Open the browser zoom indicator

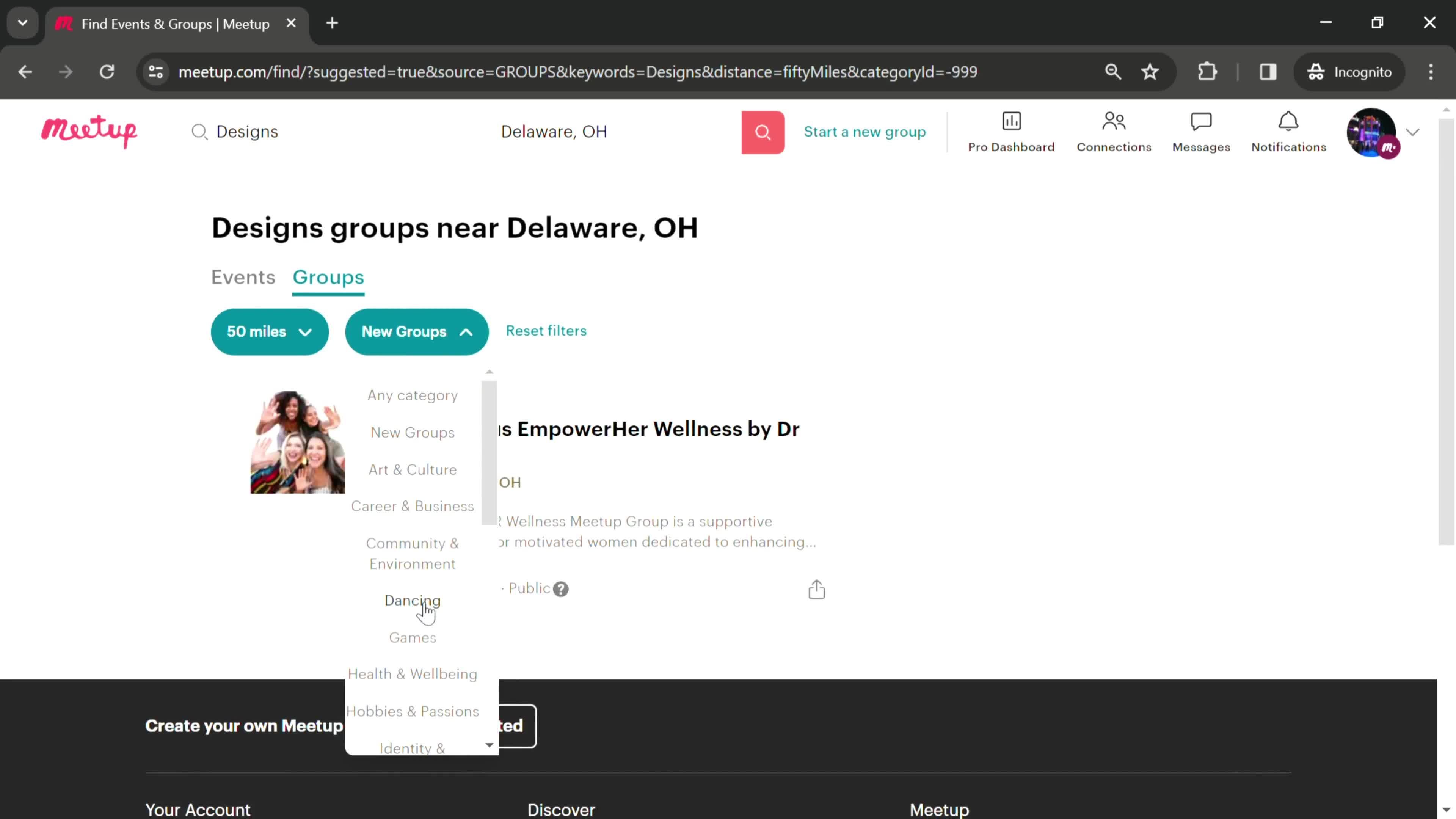1113,72
